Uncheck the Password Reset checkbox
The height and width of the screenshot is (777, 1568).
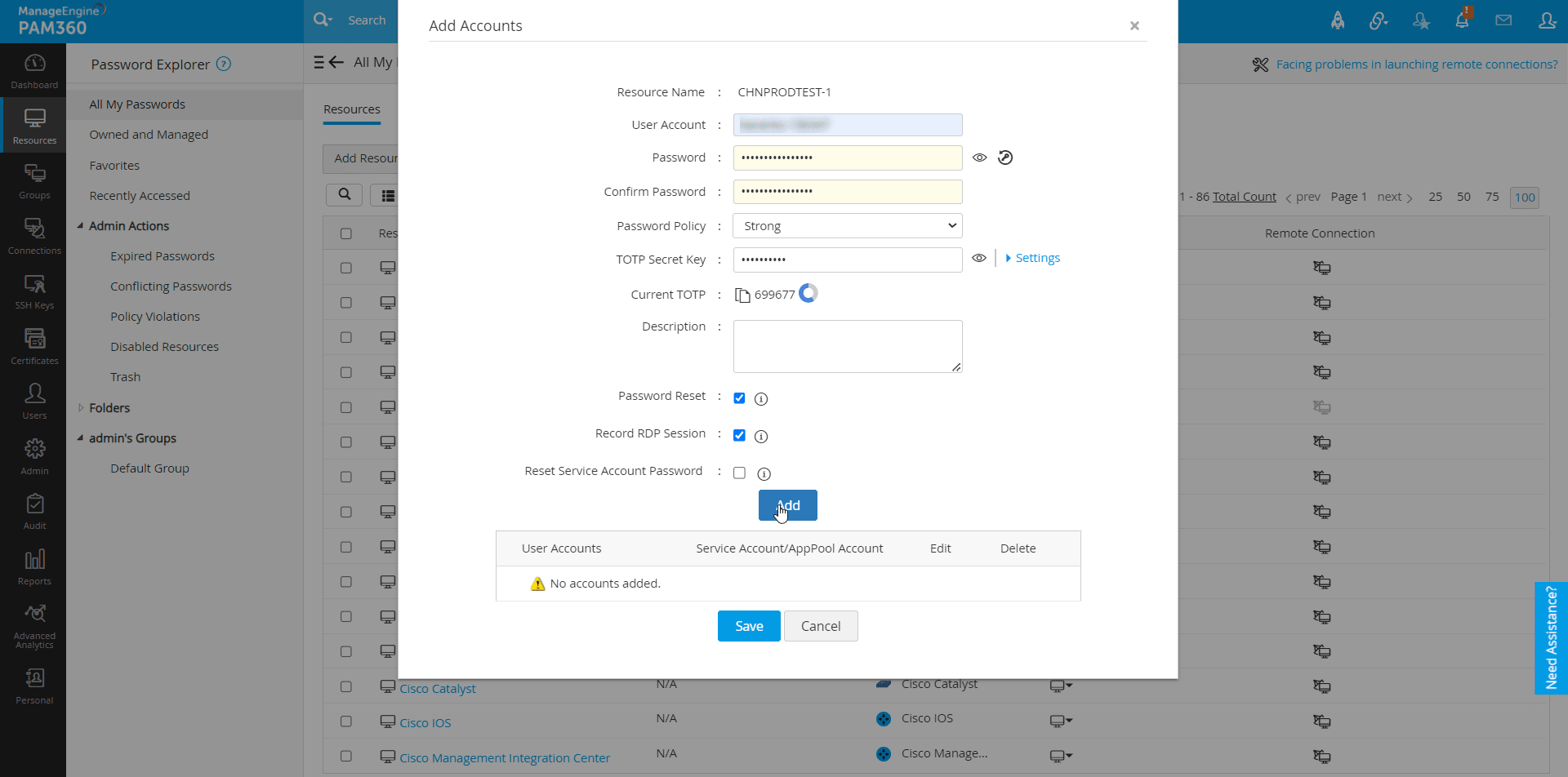[x=739, y=398]
